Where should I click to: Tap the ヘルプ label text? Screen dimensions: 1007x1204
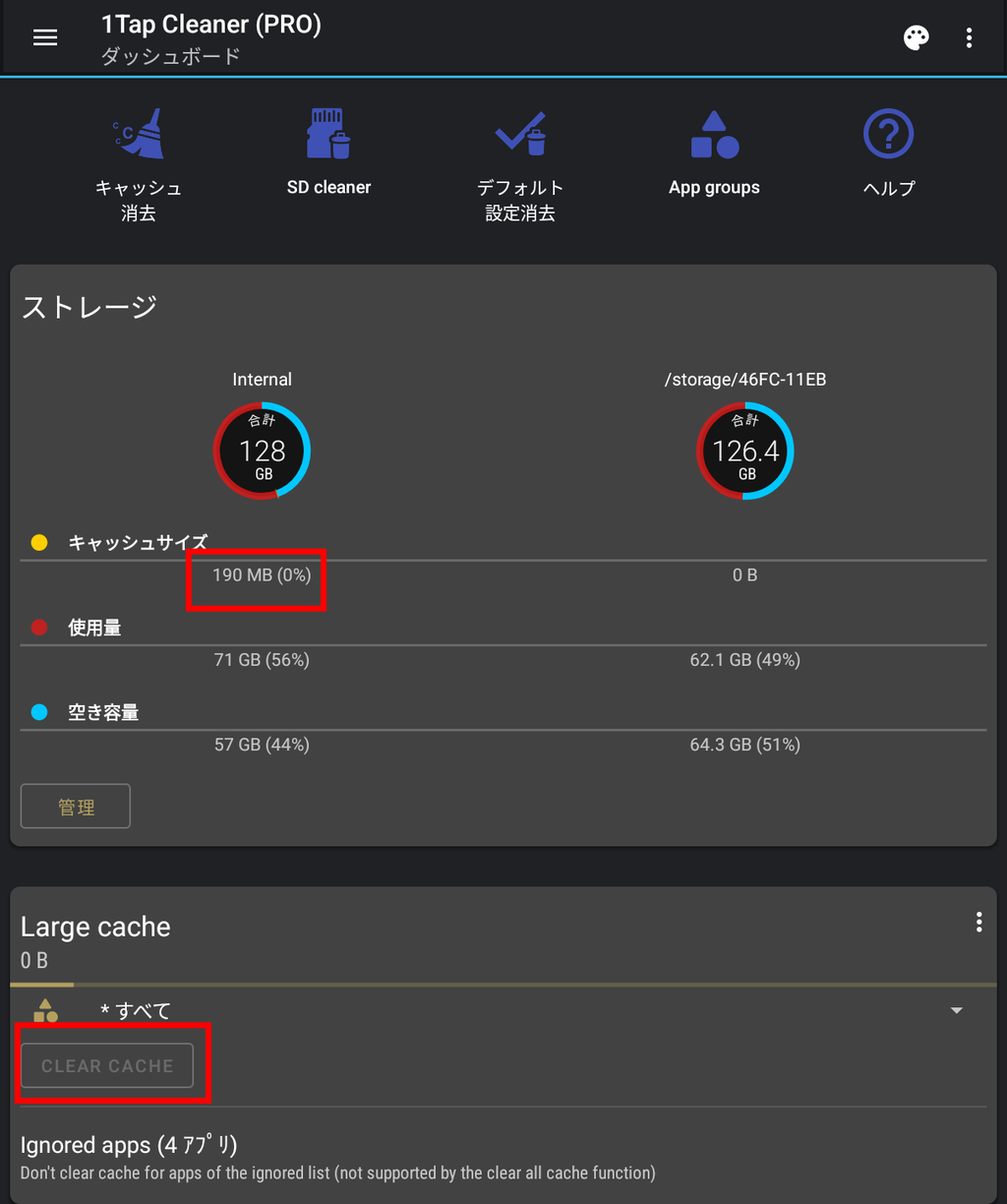889,188
